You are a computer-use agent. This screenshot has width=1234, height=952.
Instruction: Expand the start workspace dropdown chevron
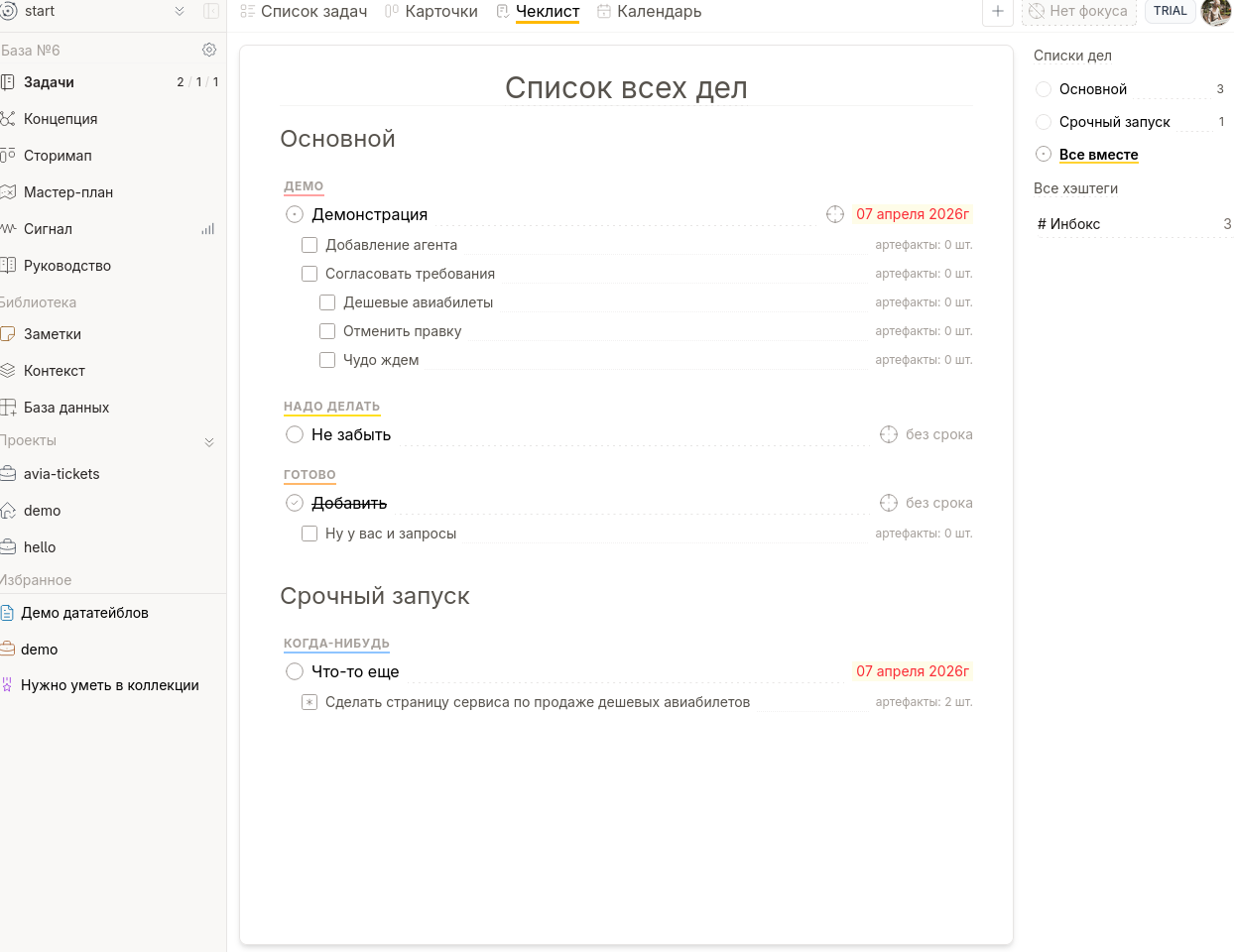pos(180,11)
